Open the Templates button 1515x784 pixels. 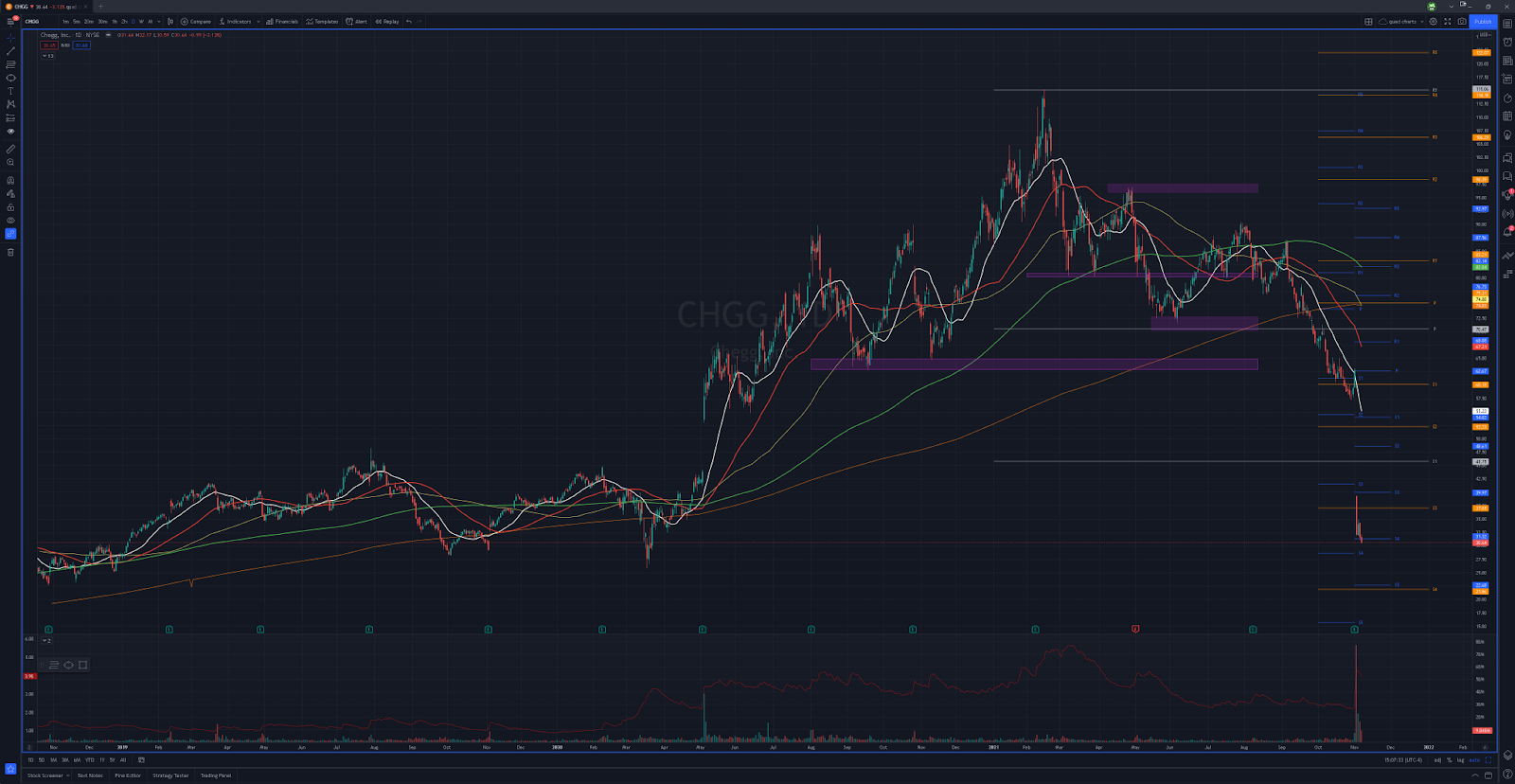click(x=322, y=21)
